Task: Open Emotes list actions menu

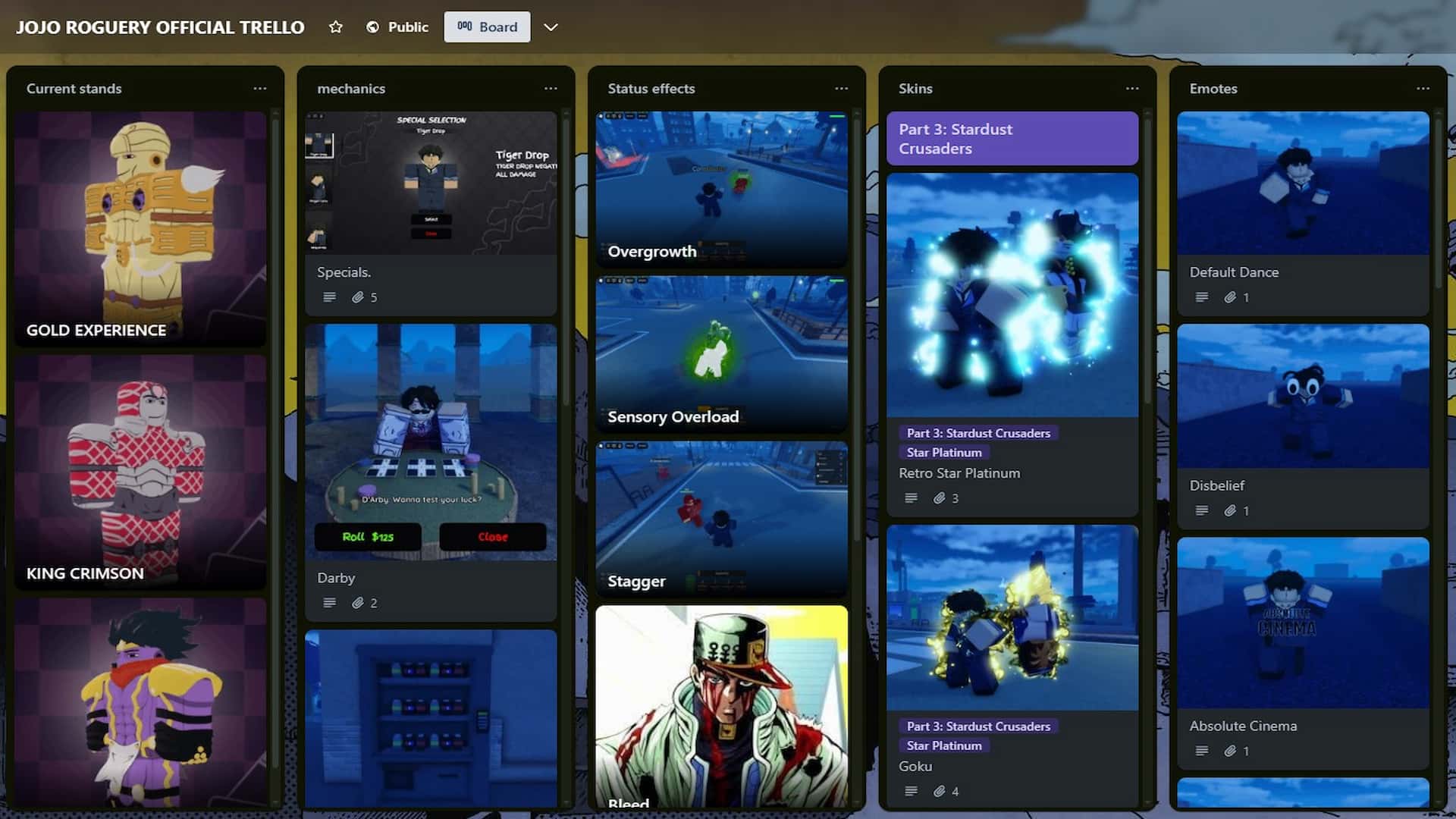Action: click(x=1423, y=89)
